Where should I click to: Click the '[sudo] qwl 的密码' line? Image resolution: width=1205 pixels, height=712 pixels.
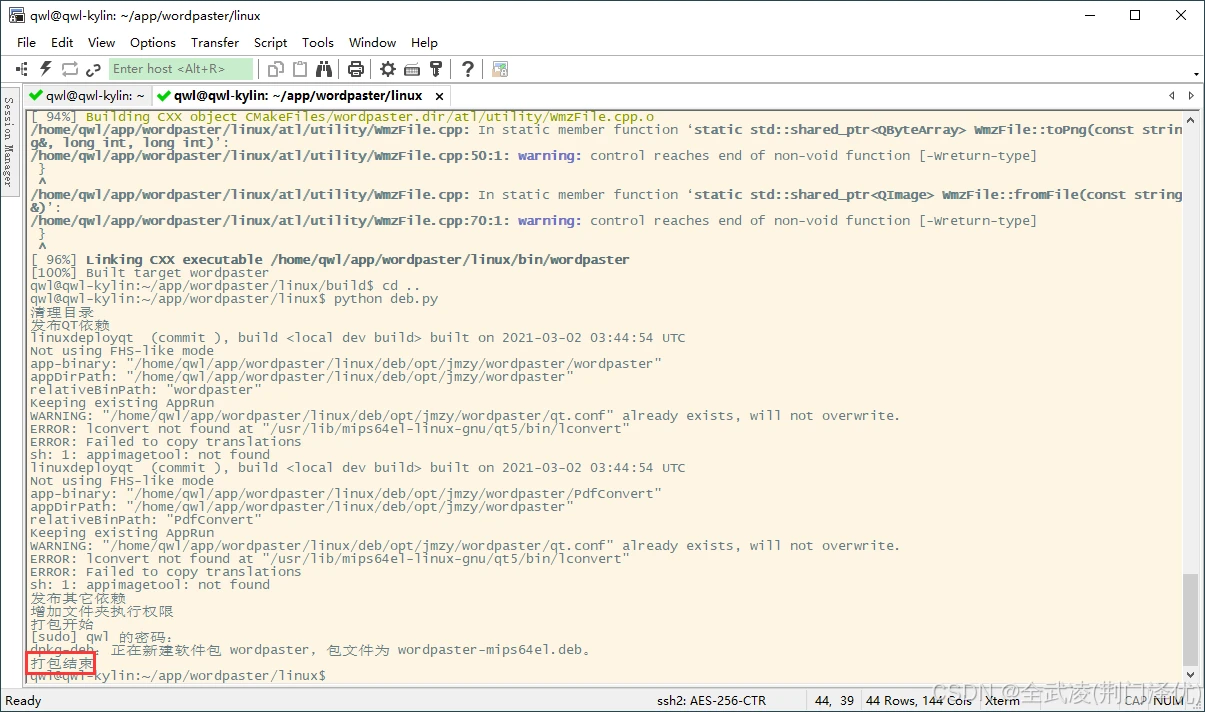101,637
